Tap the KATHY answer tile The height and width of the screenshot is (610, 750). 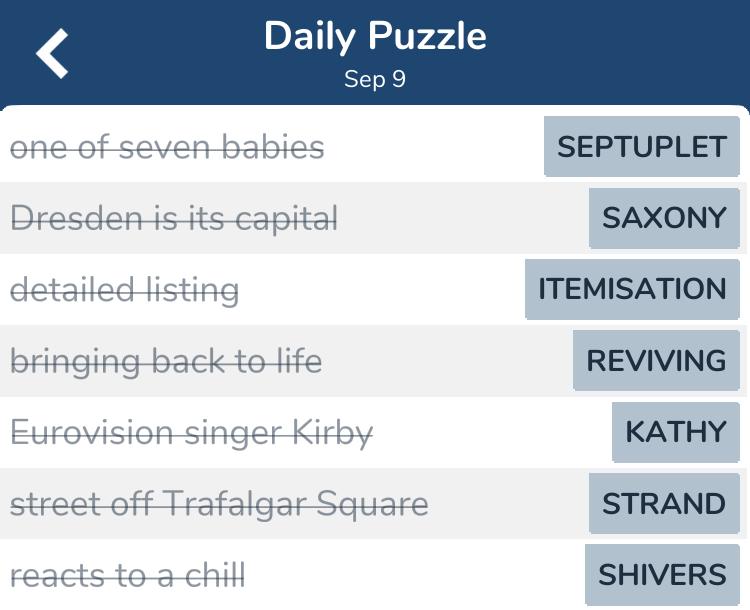click(x=675, y=432)
